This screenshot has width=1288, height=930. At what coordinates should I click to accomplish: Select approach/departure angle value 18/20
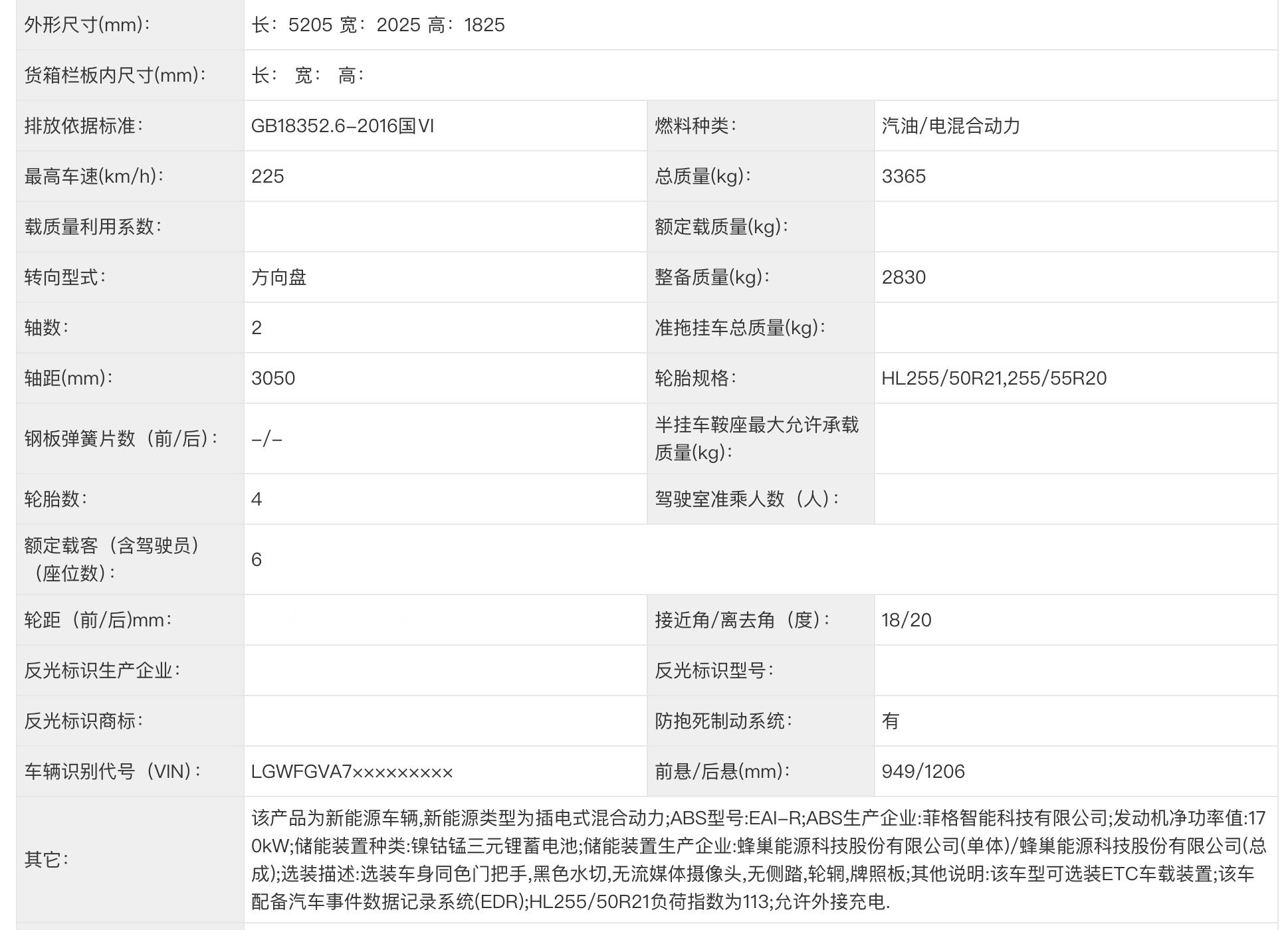tap(906, 620)
